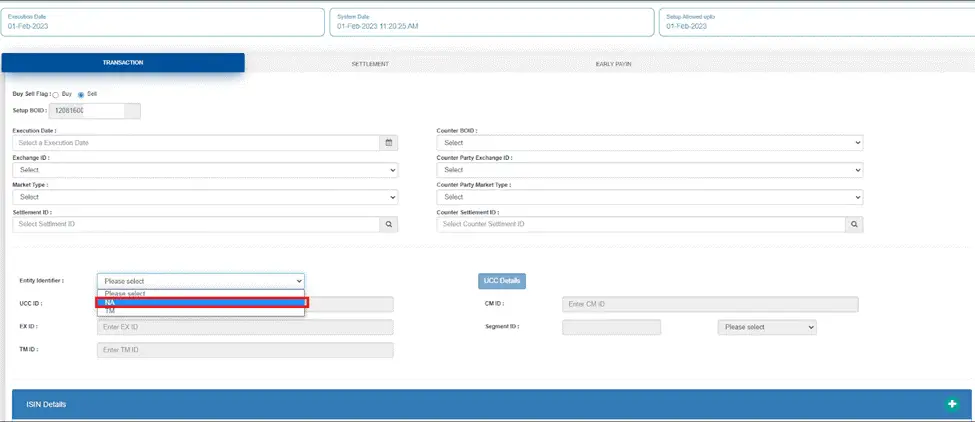Open the Counter Party Market Type dropdown

(x=649, y=197)
